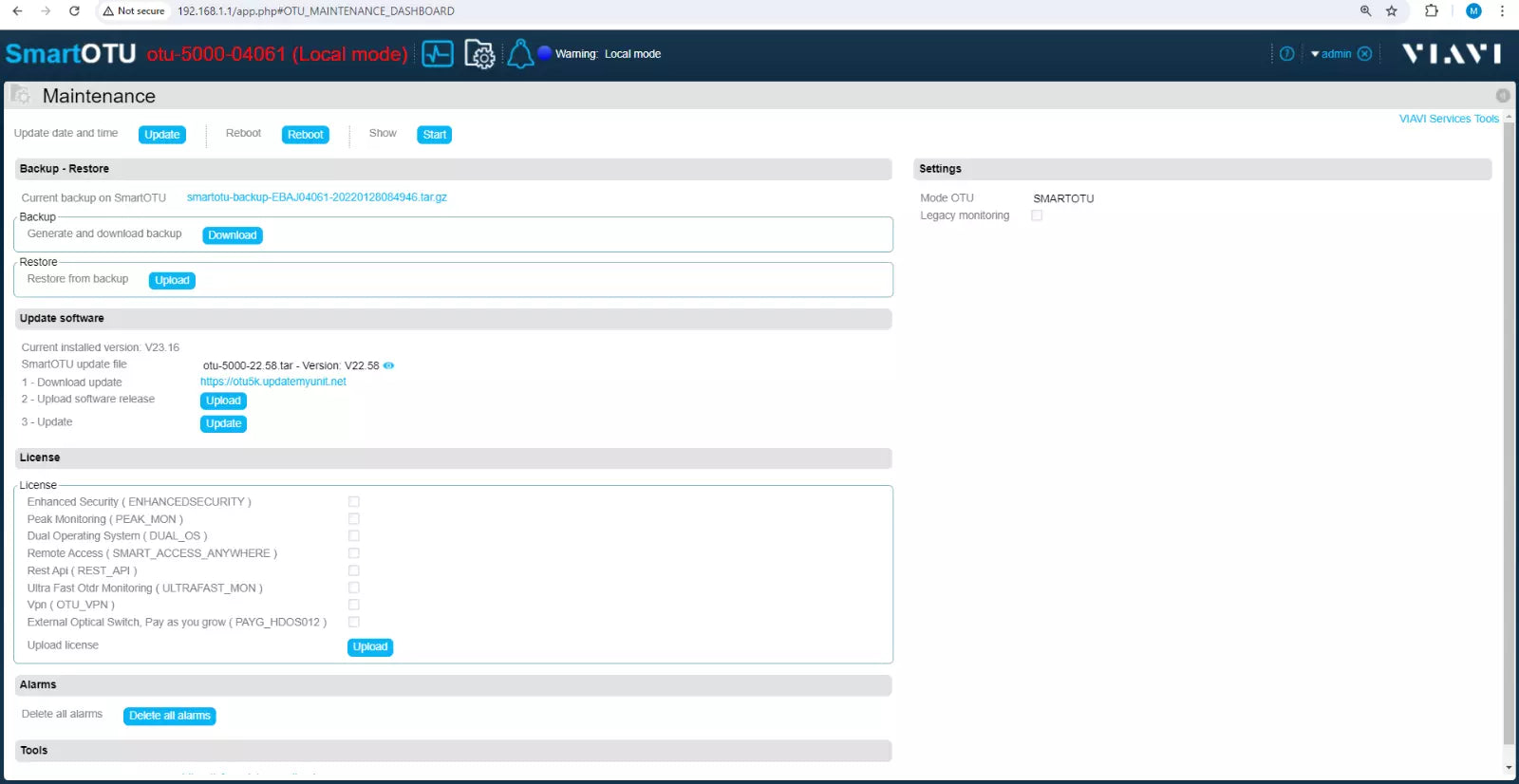Open the VIAVI Services Tools link

coord(1449,119)
